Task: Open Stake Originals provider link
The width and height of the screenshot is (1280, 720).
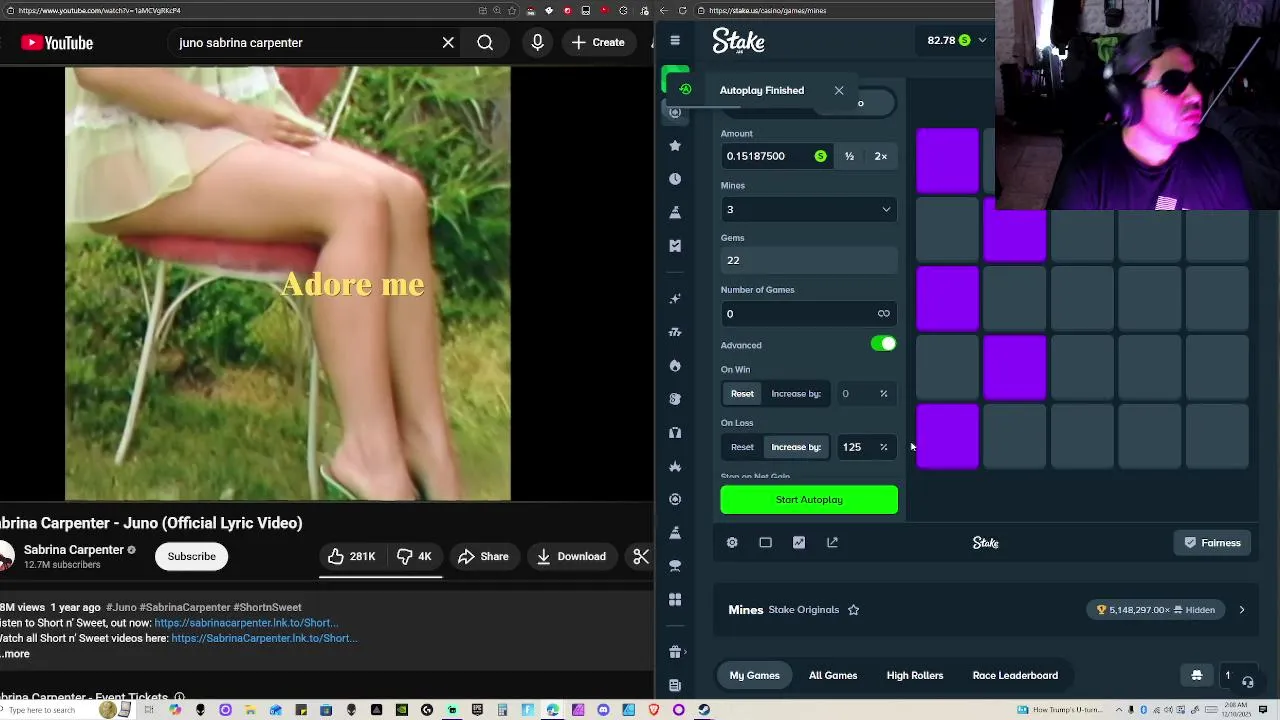Action: [803, 610]
